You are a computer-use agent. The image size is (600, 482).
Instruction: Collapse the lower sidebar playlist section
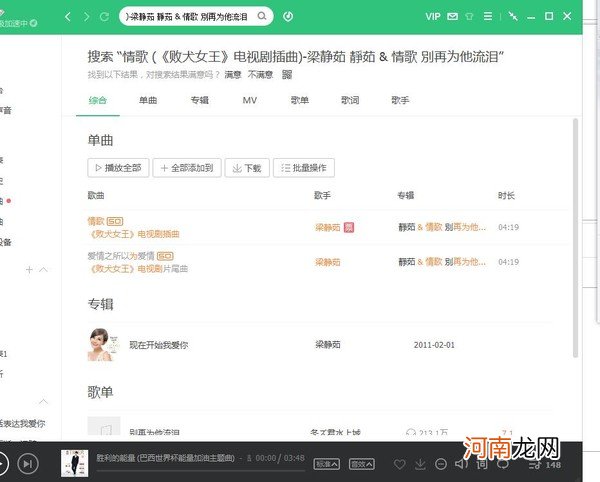(x=44, y=401)
